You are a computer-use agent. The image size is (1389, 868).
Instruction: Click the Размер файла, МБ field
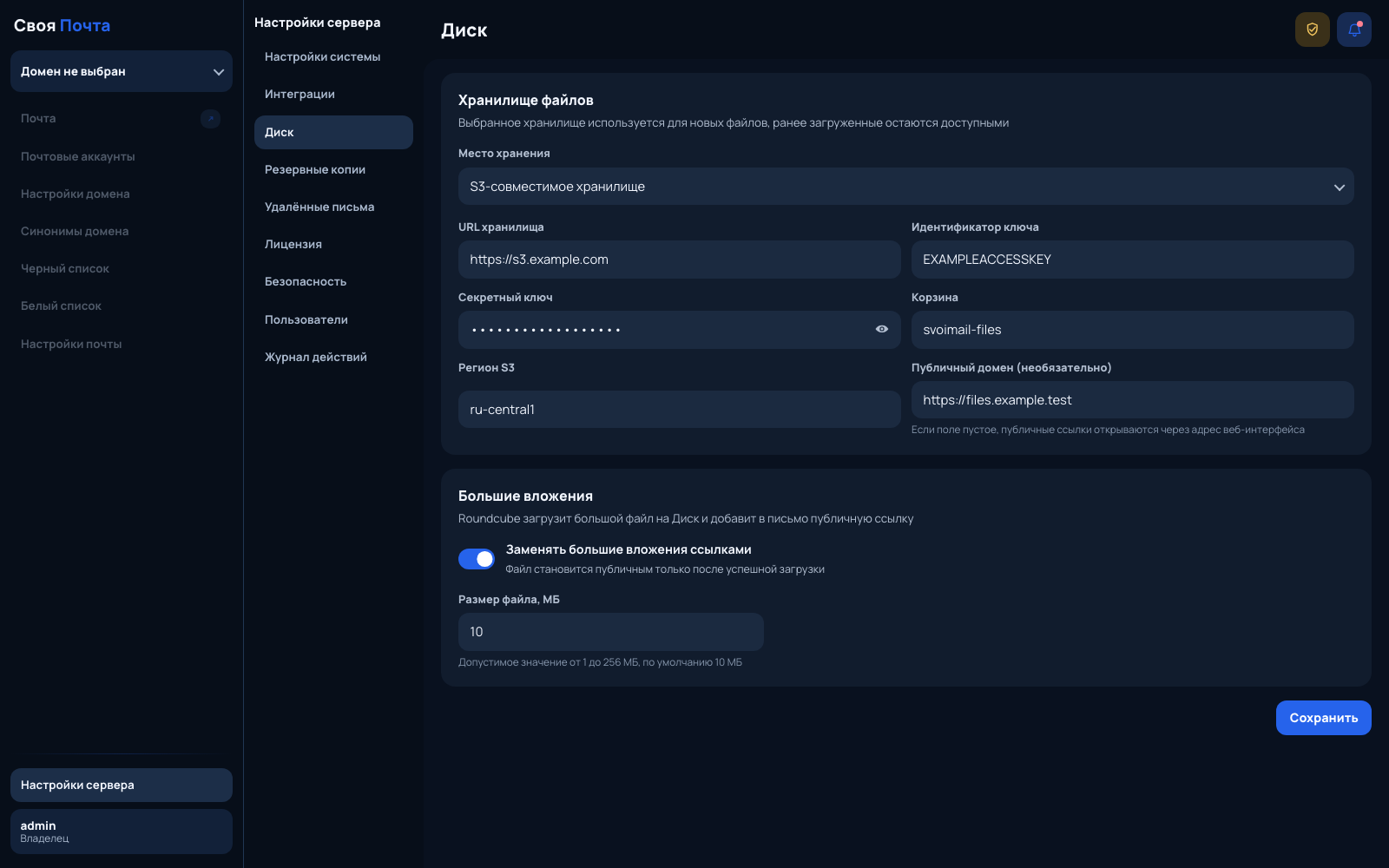611,632
